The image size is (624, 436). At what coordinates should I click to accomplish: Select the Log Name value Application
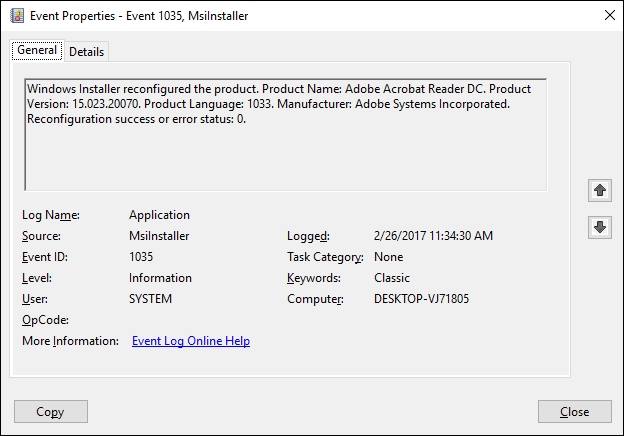159,215
